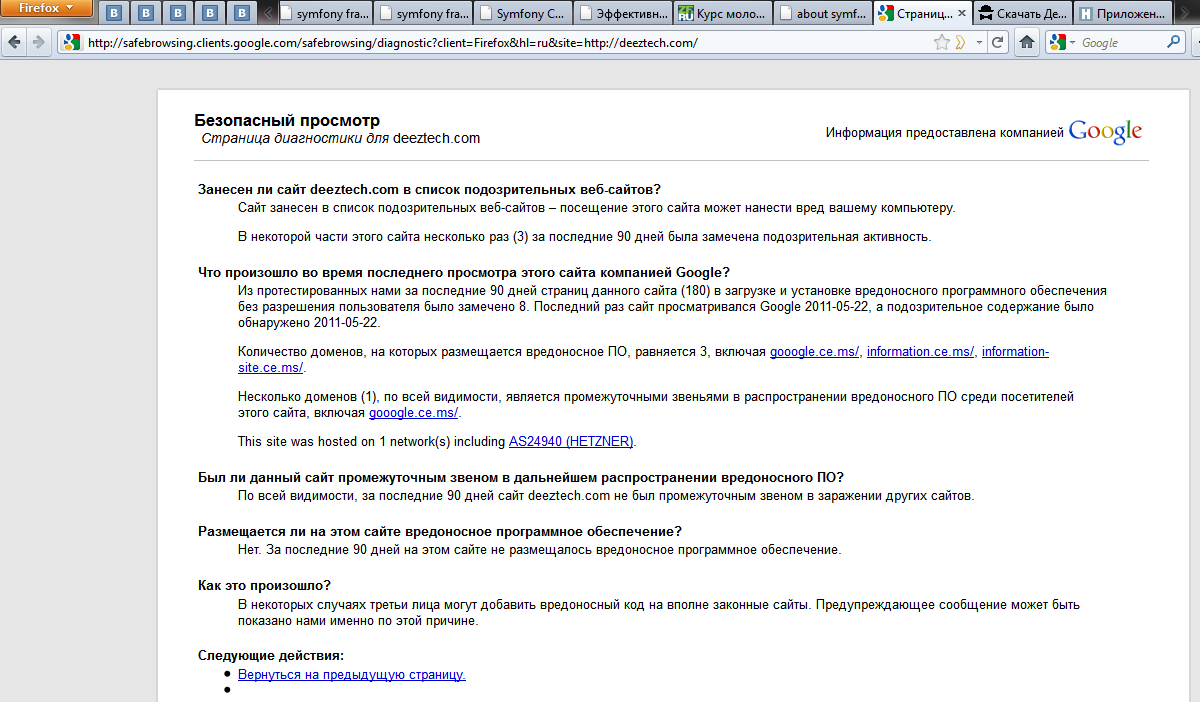This screenshot has height=702, width=1200.
Task: Select the leftmost pinned VK tab
Action: coord(115,13)
